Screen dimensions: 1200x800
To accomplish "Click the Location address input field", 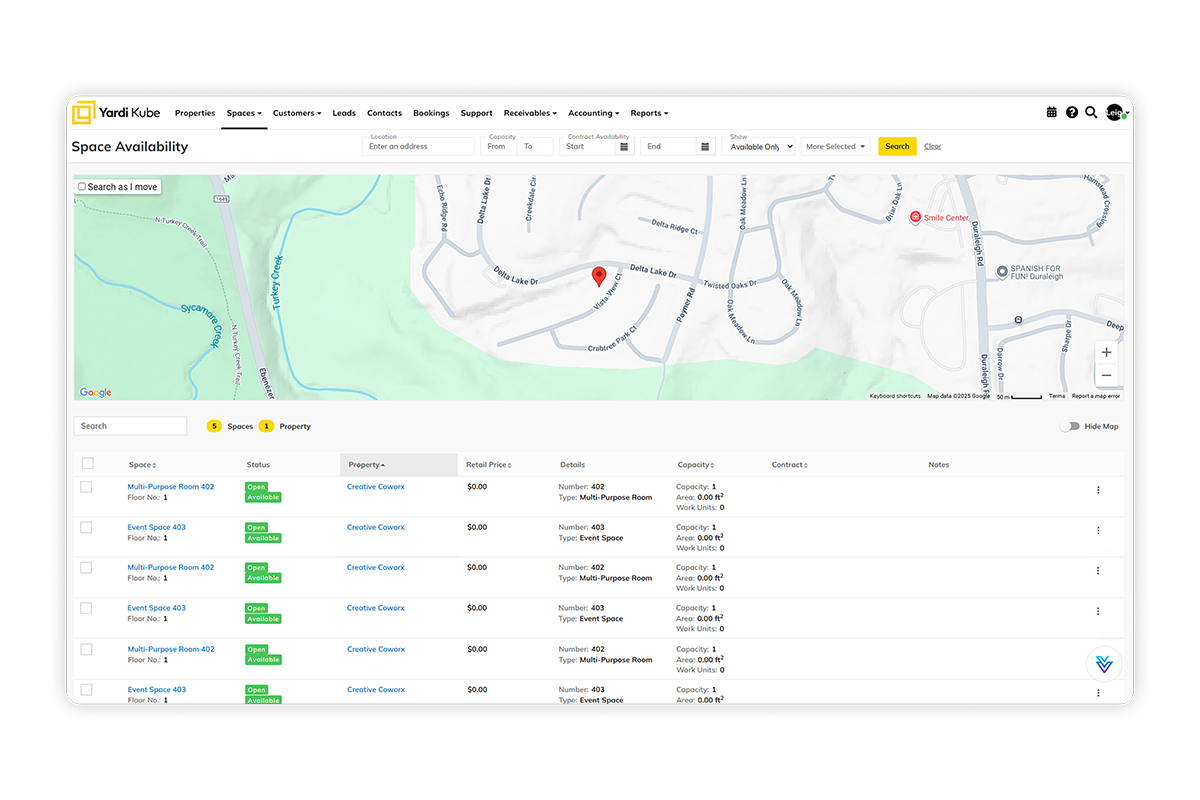I will tap(418, 147).
